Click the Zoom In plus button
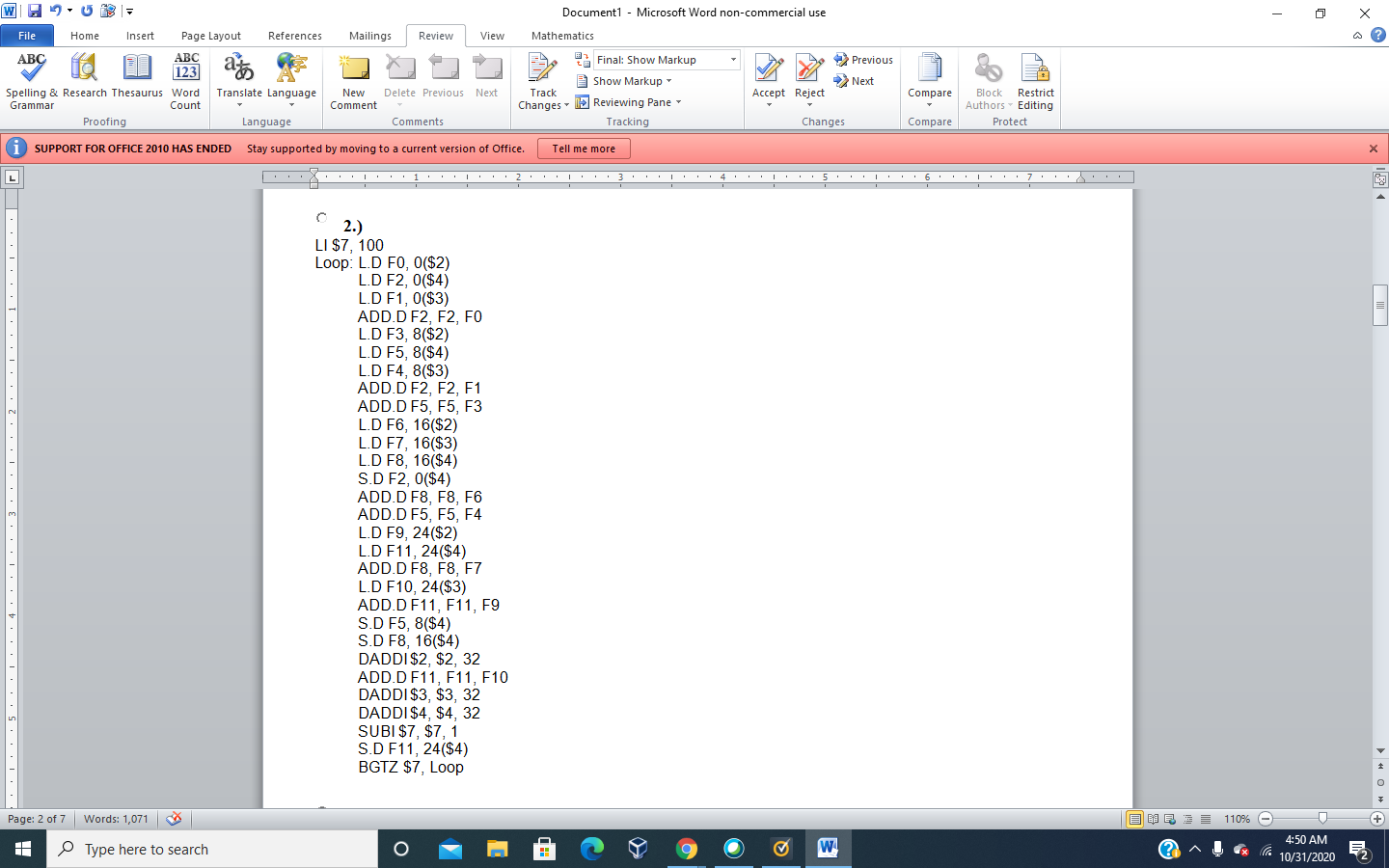The width and height of the screenshot is (1389, 868). tap(1377, 819)
